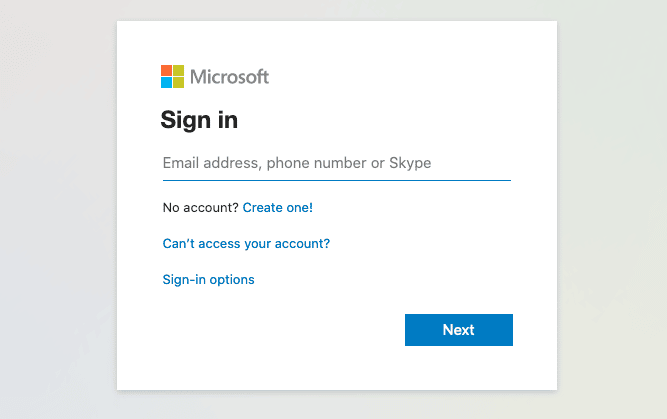Click the yellow square of the logo
The image size is (667, 419).
[x=178, y=83]
